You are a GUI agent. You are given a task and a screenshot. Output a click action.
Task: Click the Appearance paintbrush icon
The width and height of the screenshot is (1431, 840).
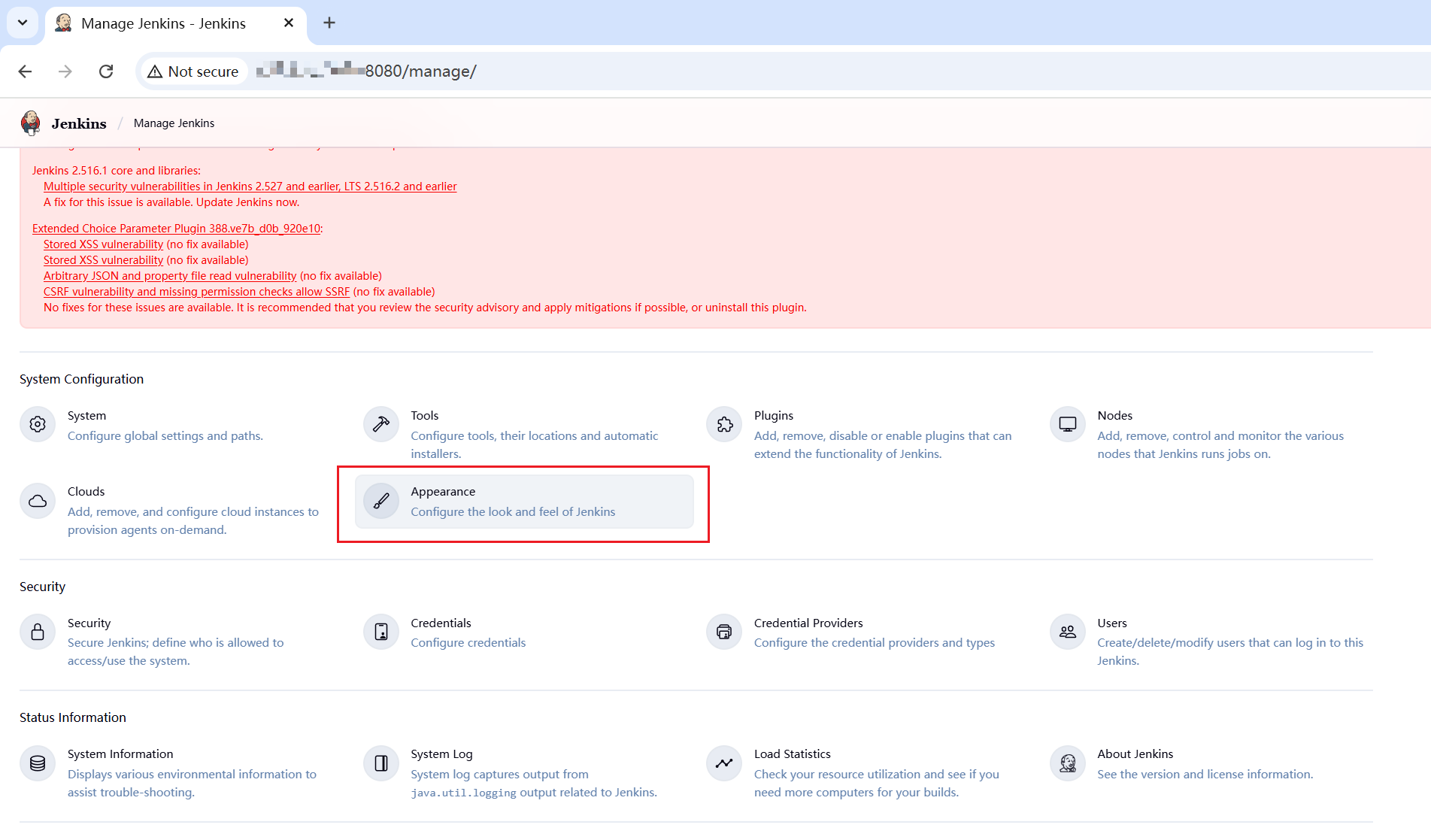click(x=381, y=501)
